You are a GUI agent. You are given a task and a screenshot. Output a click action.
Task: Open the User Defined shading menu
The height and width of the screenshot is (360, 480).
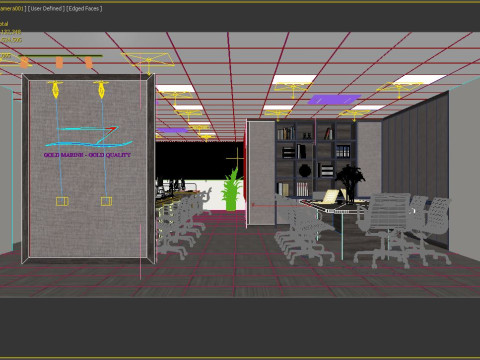[46, 9]
